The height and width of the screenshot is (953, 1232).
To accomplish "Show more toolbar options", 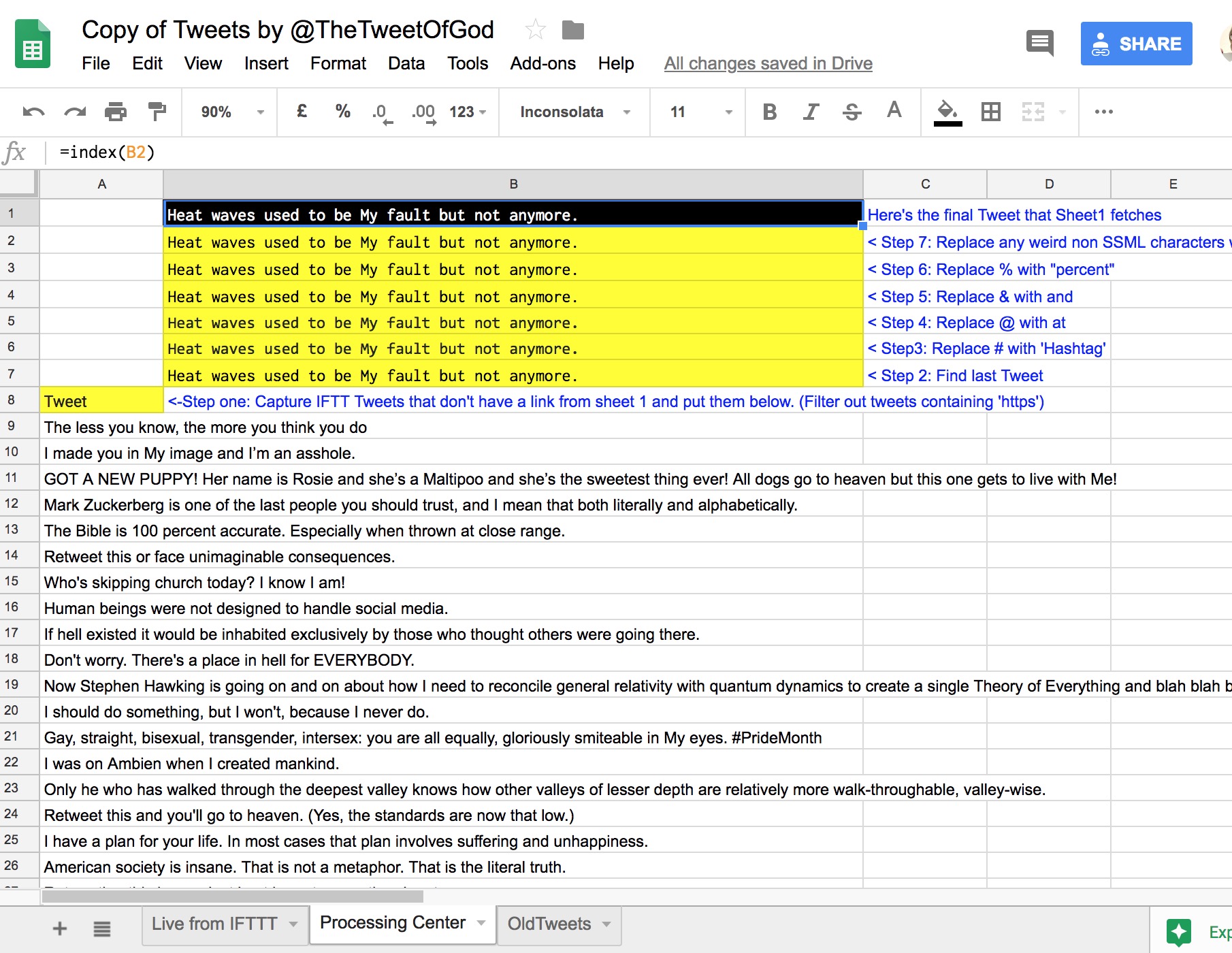I will click(1104, 112).
